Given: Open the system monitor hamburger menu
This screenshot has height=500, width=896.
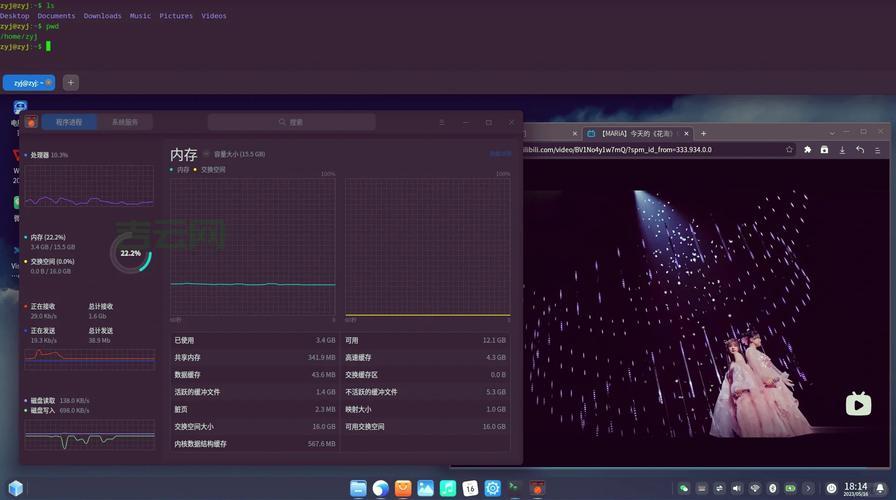Looking at the screenshot, I should click(x=442, y=122).
